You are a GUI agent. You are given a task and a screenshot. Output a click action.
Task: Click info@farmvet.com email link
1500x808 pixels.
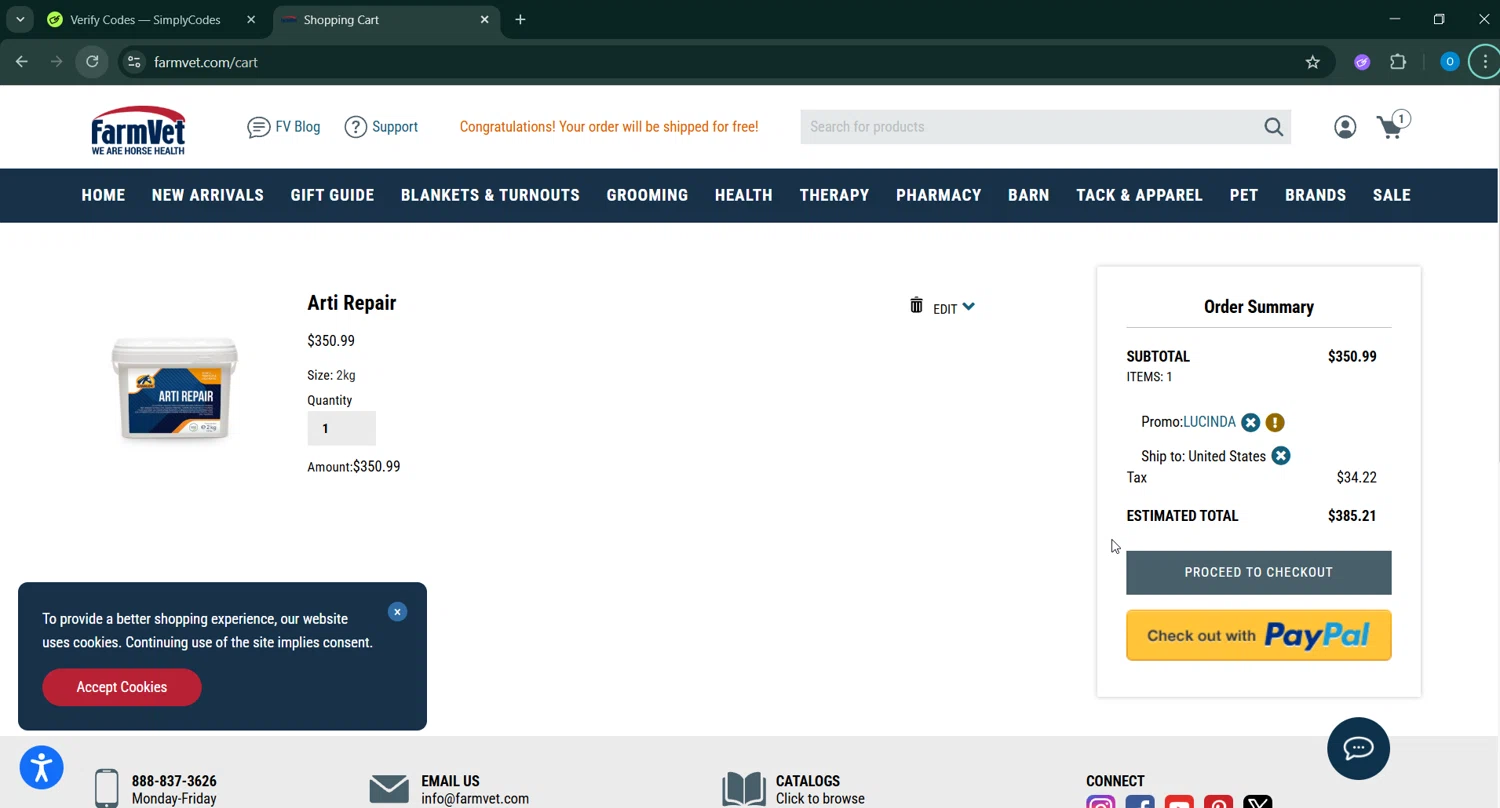point(475,799)
